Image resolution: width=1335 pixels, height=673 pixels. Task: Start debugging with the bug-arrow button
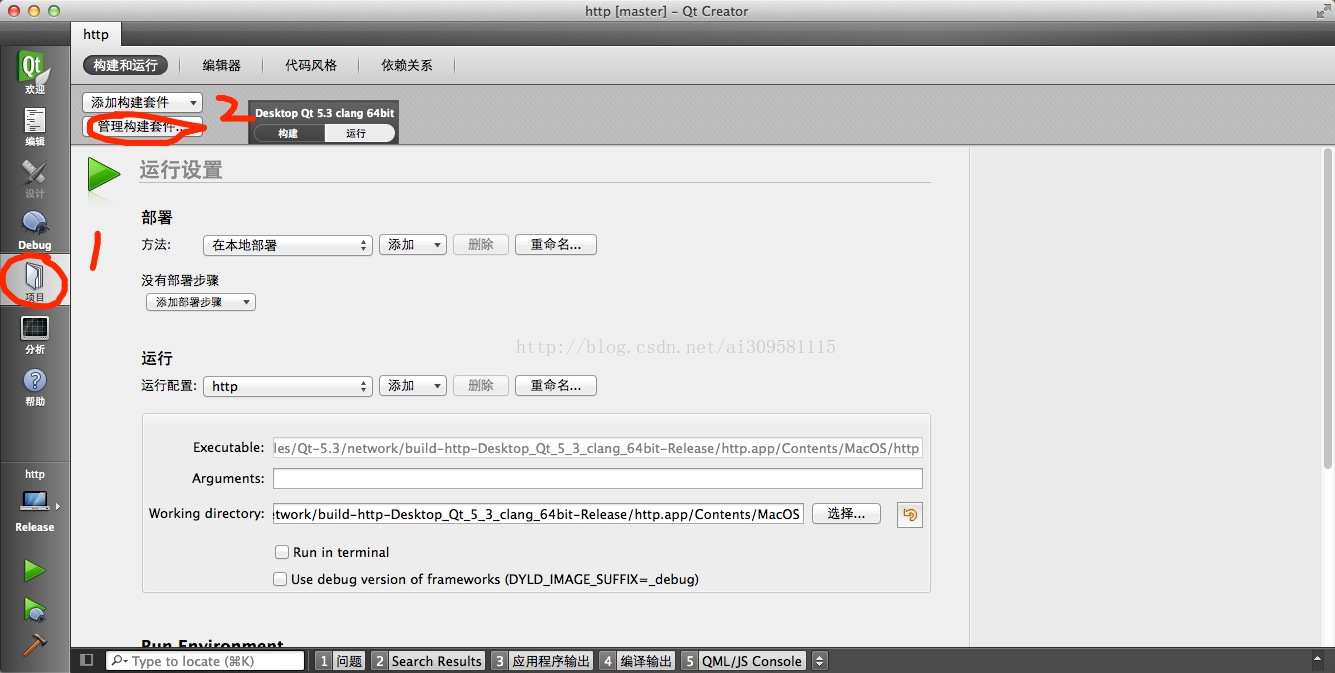coord(35,608)
